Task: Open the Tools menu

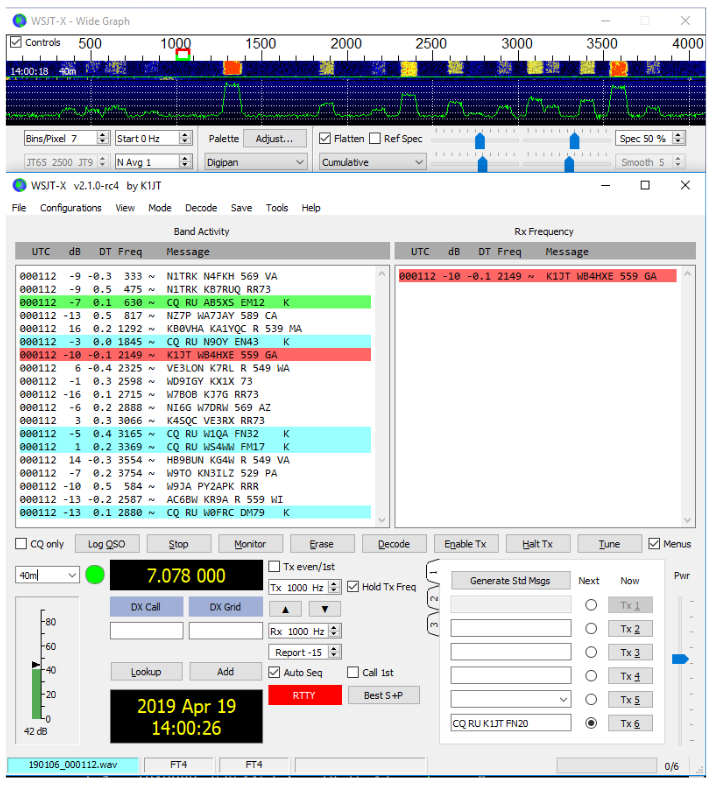Action: pos(277,208)
